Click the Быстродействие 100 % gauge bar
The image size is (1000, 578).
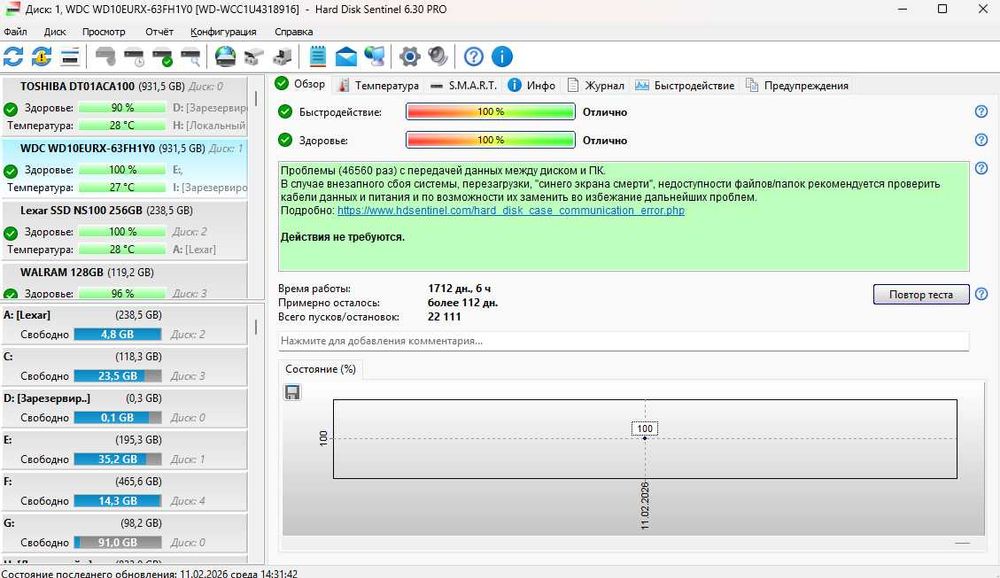(x=490, y=112)
